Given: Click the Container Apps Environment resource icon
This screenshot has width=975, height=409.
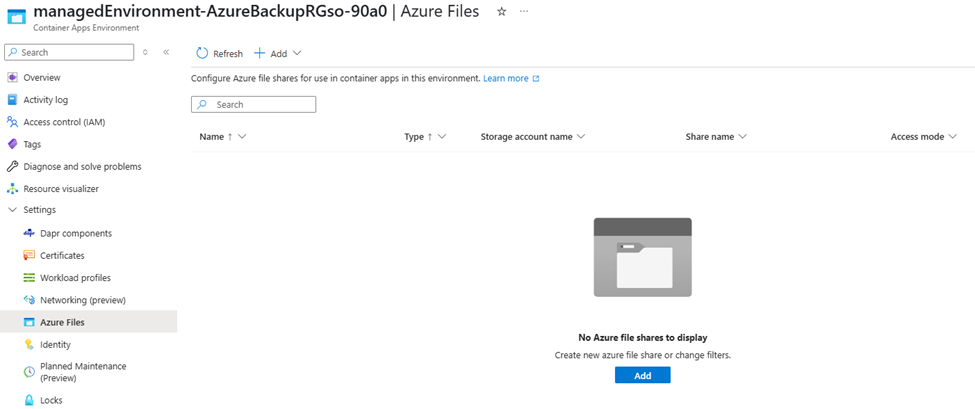Looking at the screenshot, I should (19, 19).
